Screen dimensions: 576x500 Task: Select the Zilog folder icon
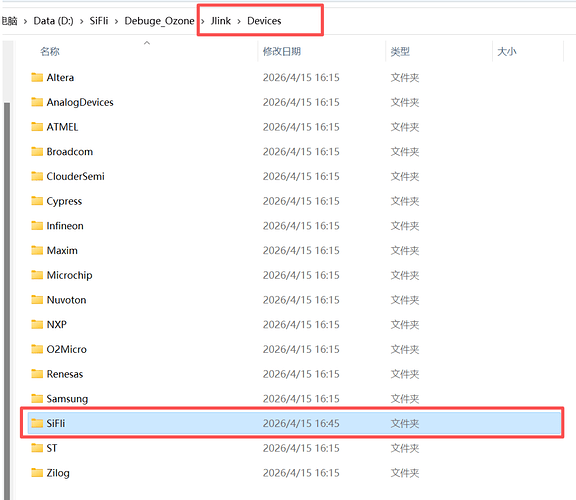tap(37, 473)
